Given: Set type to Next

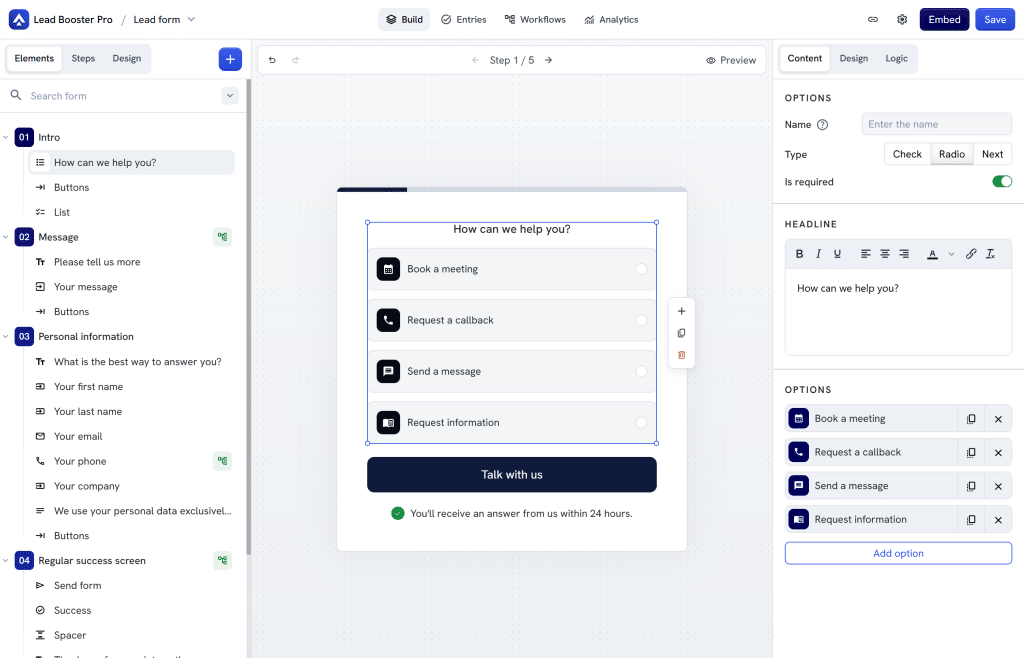Looking at the screenshot, I should [x=992, y=154].
